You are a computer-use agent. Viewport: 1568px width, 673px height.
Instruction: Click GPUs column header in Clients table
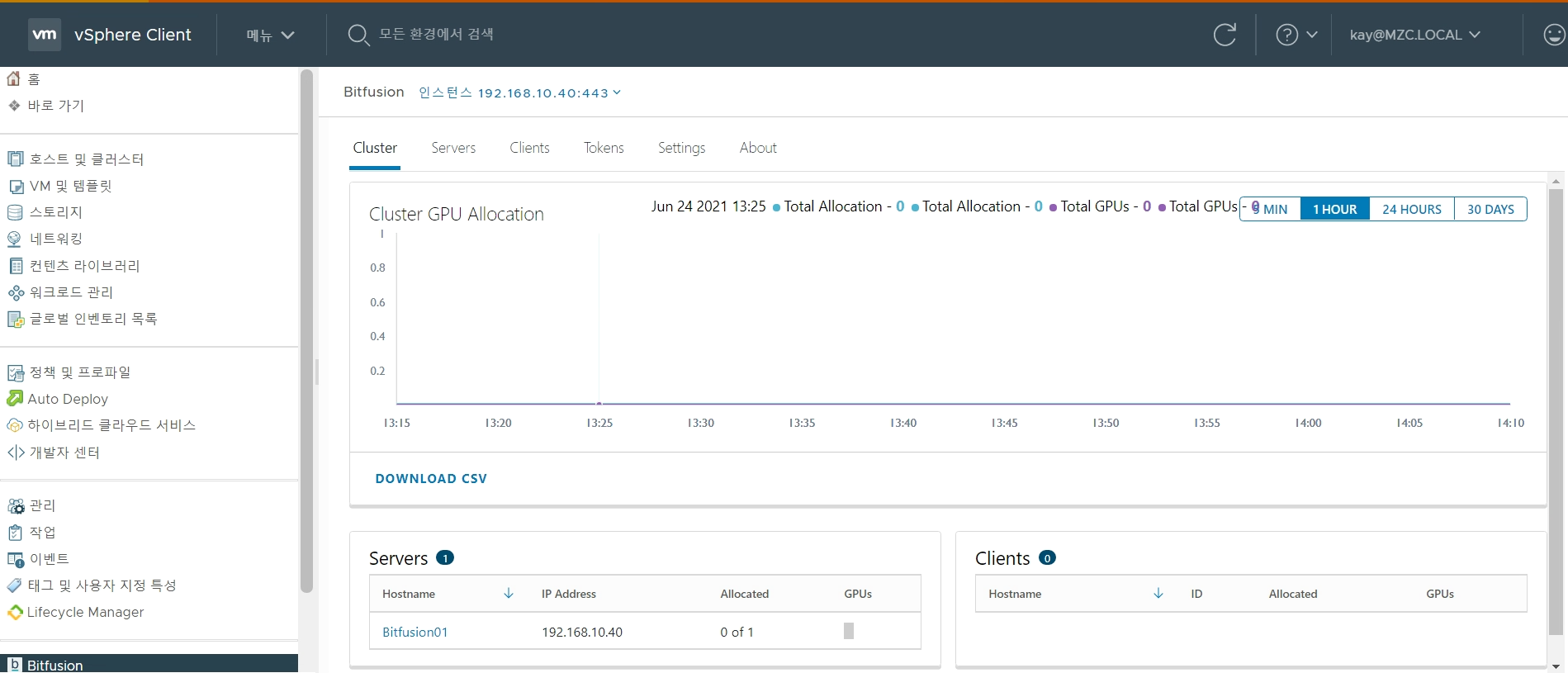[1440, 594]
